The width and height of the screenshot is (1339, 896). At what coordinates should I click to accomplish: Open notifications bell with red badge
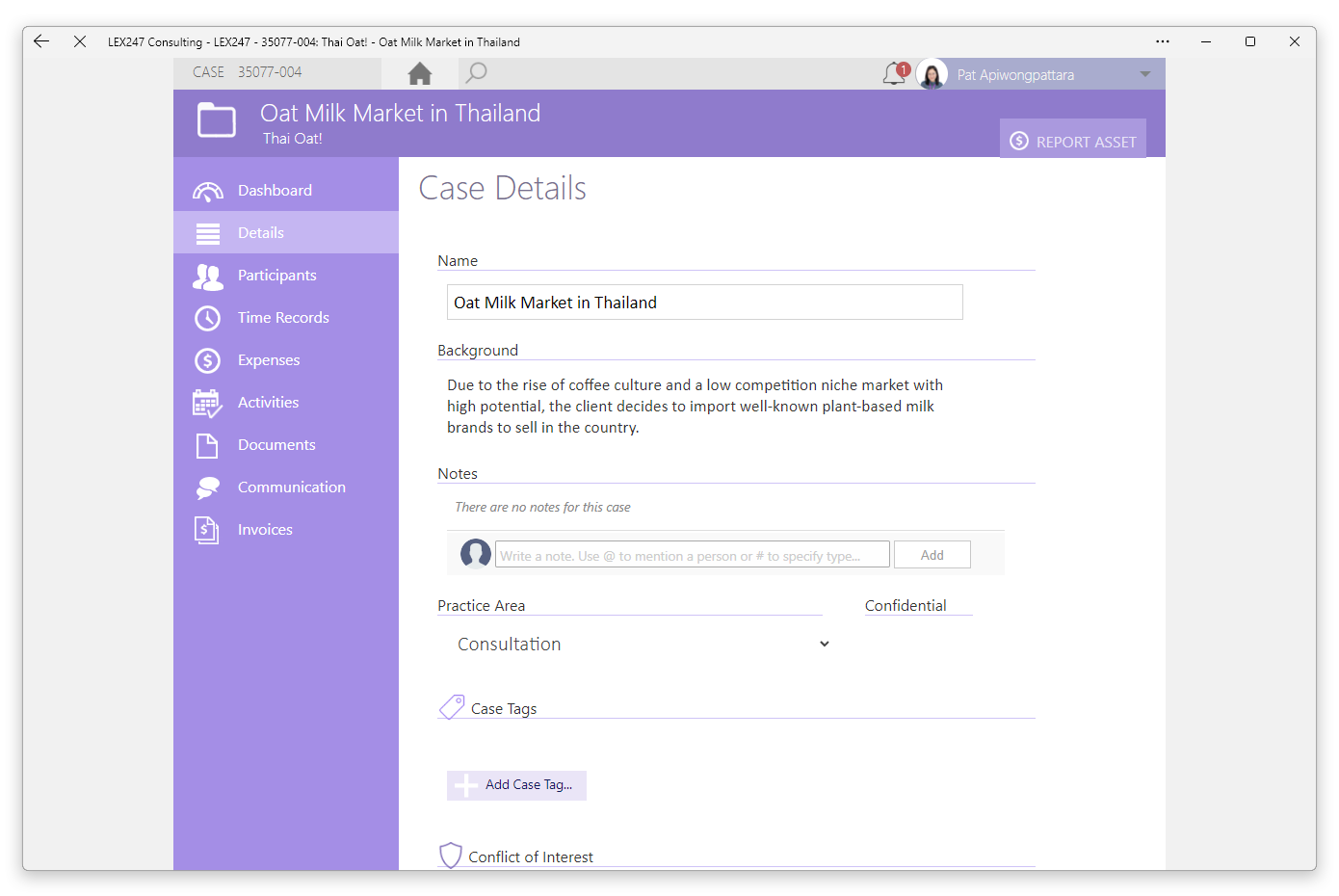coord(896,73)
